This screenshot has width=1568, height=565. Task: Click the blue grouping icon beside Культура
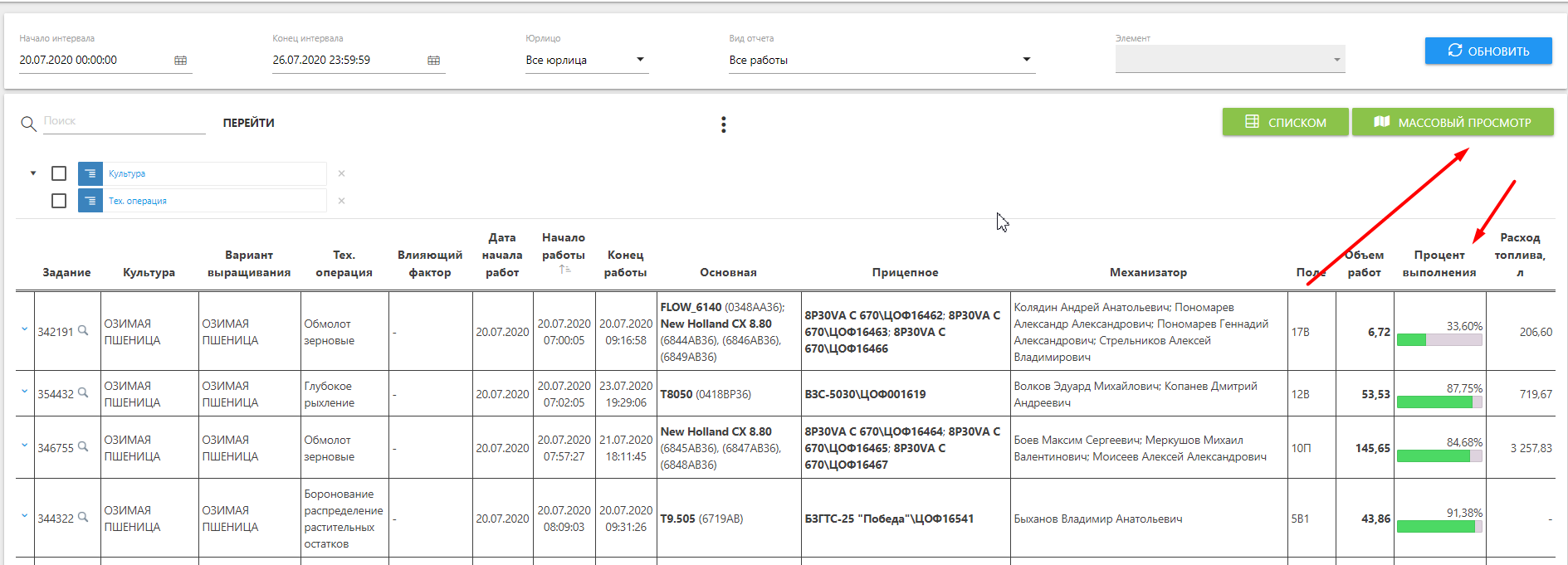(90, 173)
